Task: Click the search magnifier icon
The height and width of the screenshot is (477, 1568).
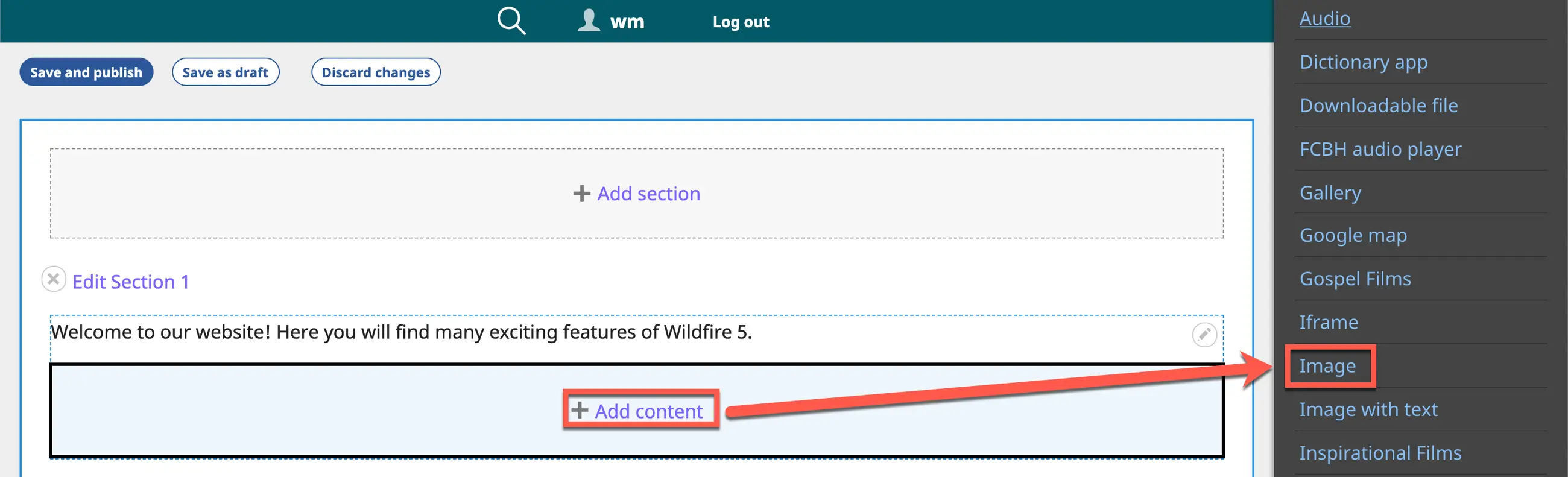Action: point(511,21)
